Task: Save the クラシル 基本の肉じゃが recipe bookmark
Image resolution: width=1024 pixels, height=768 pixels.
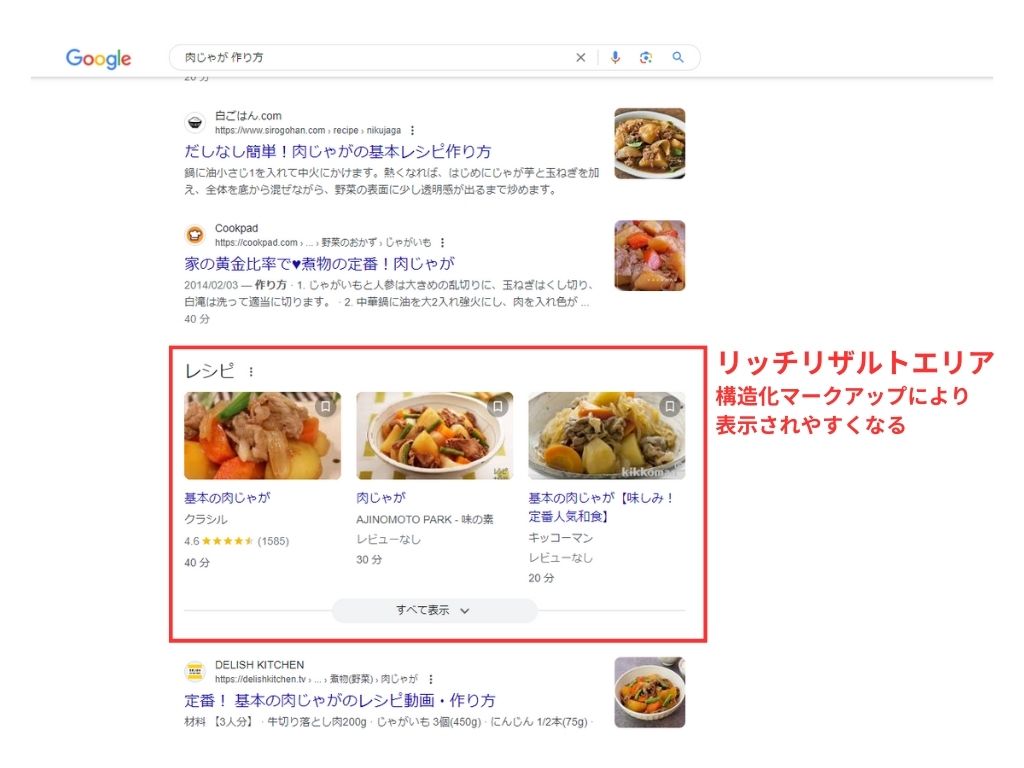Action: pos(327,404)
